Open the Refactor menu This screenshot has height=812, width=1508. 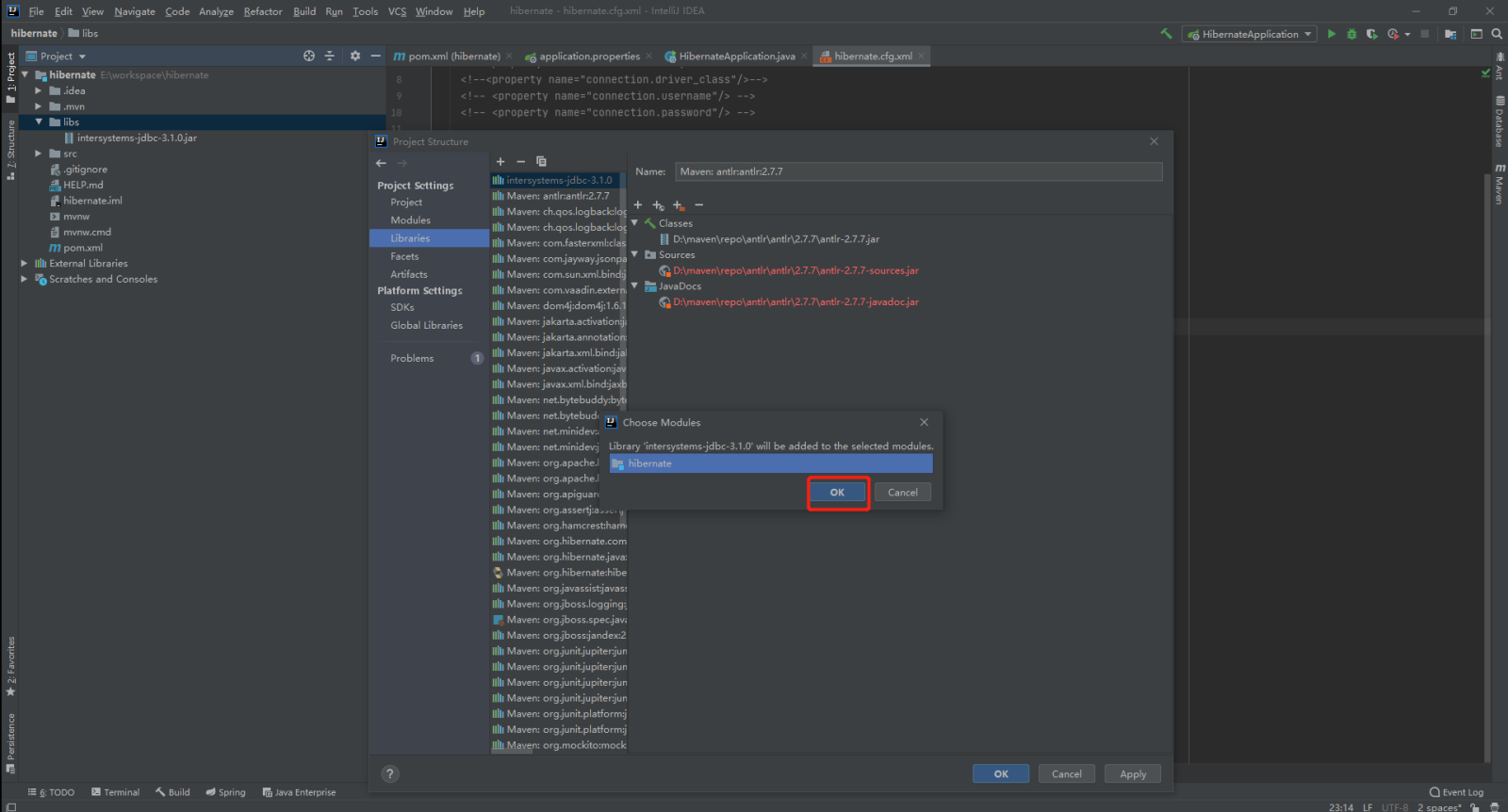(x=262, y=11)
